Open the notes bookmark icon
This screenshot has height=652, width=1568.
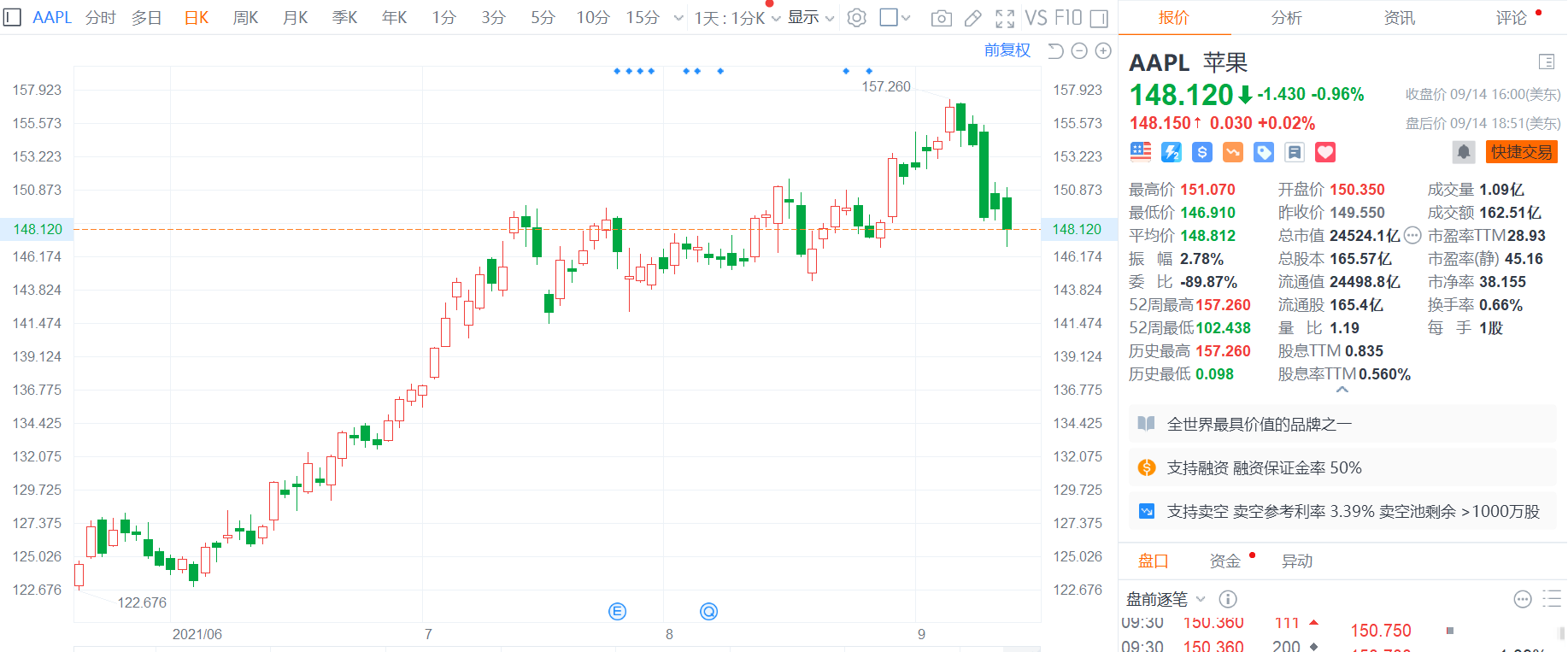1295,152
